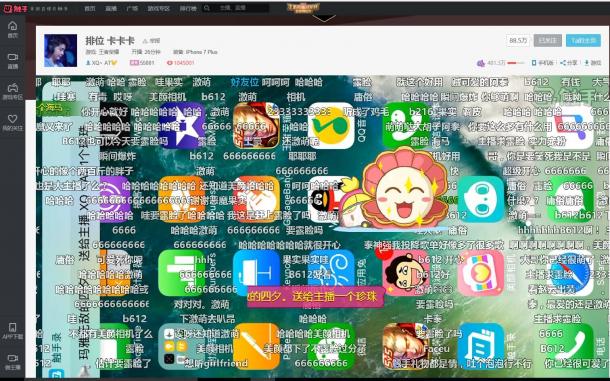Click the red progress bar beside the purple gift

[x=516, y=63]
